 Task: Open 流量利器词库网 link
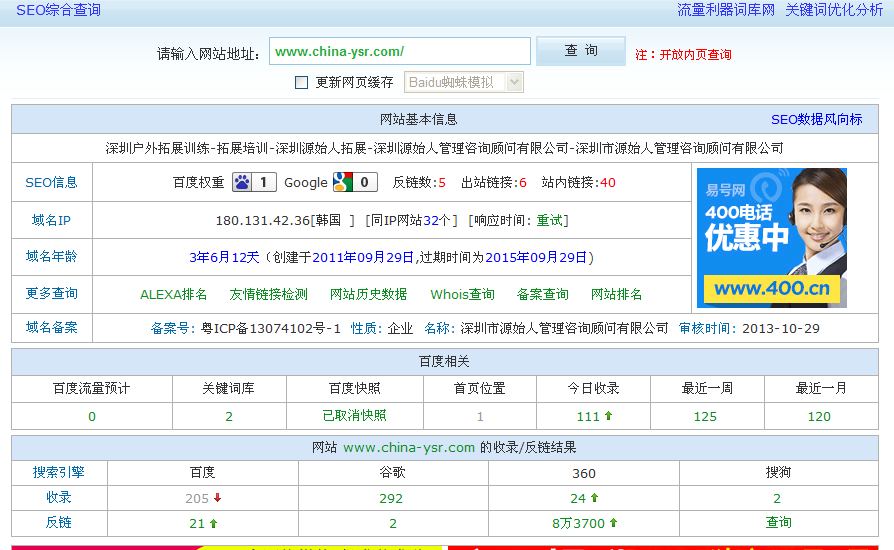click(726, 10)
